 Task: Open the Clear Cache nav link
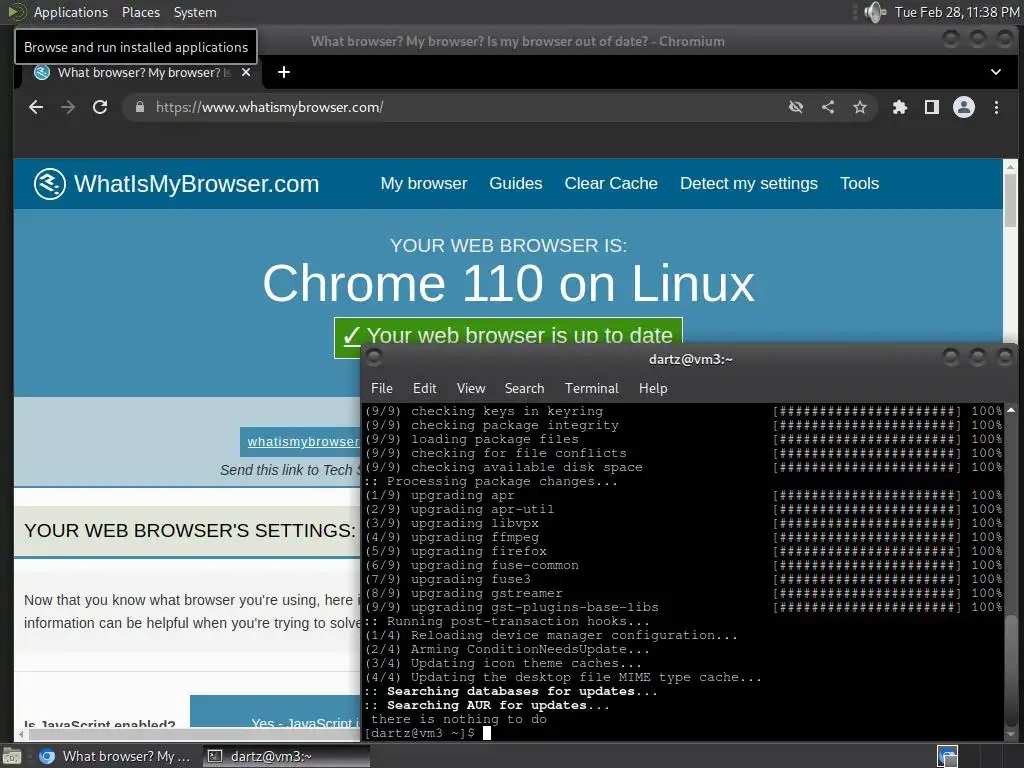coord(611,184)
